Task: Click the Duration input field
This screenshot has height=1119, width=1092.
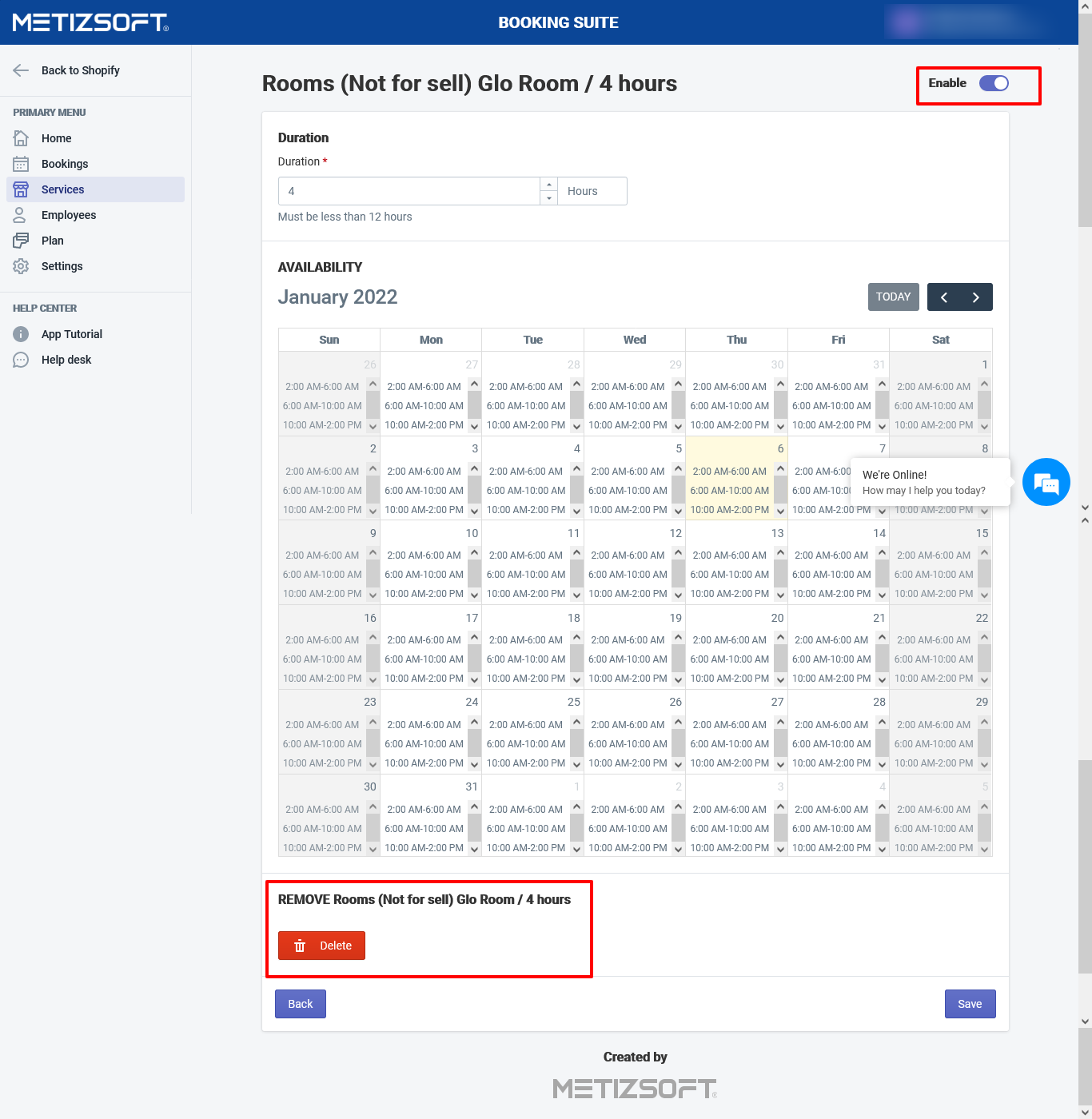Action: point(409,191)
